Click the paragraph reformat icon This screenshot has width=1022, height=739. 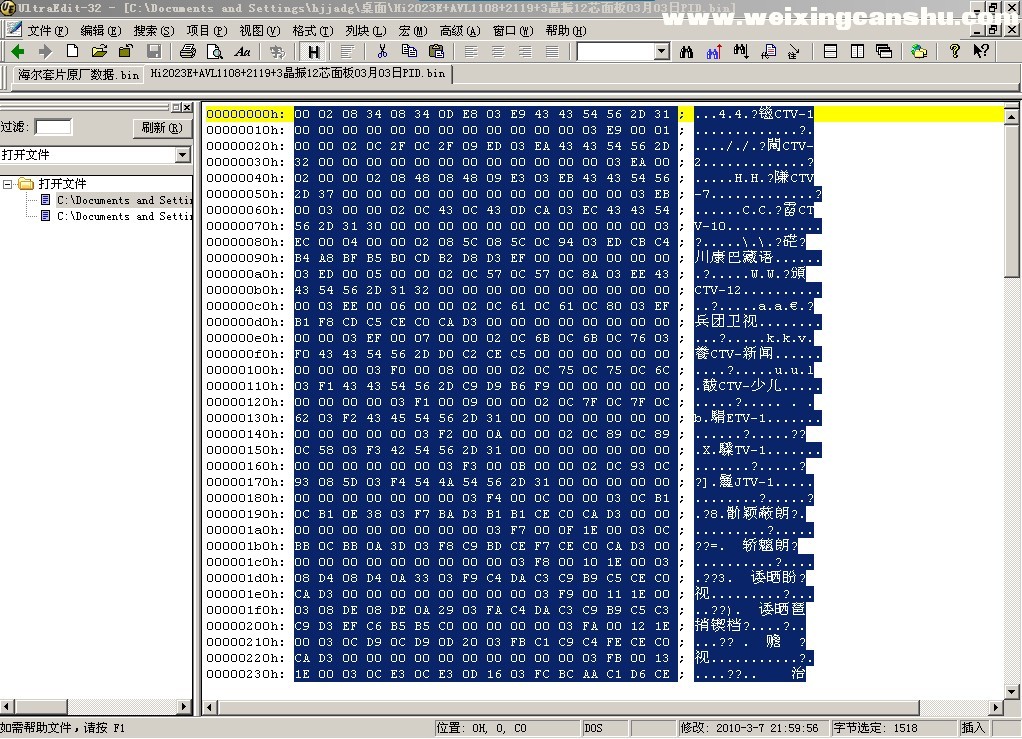(x=347, y=51)
